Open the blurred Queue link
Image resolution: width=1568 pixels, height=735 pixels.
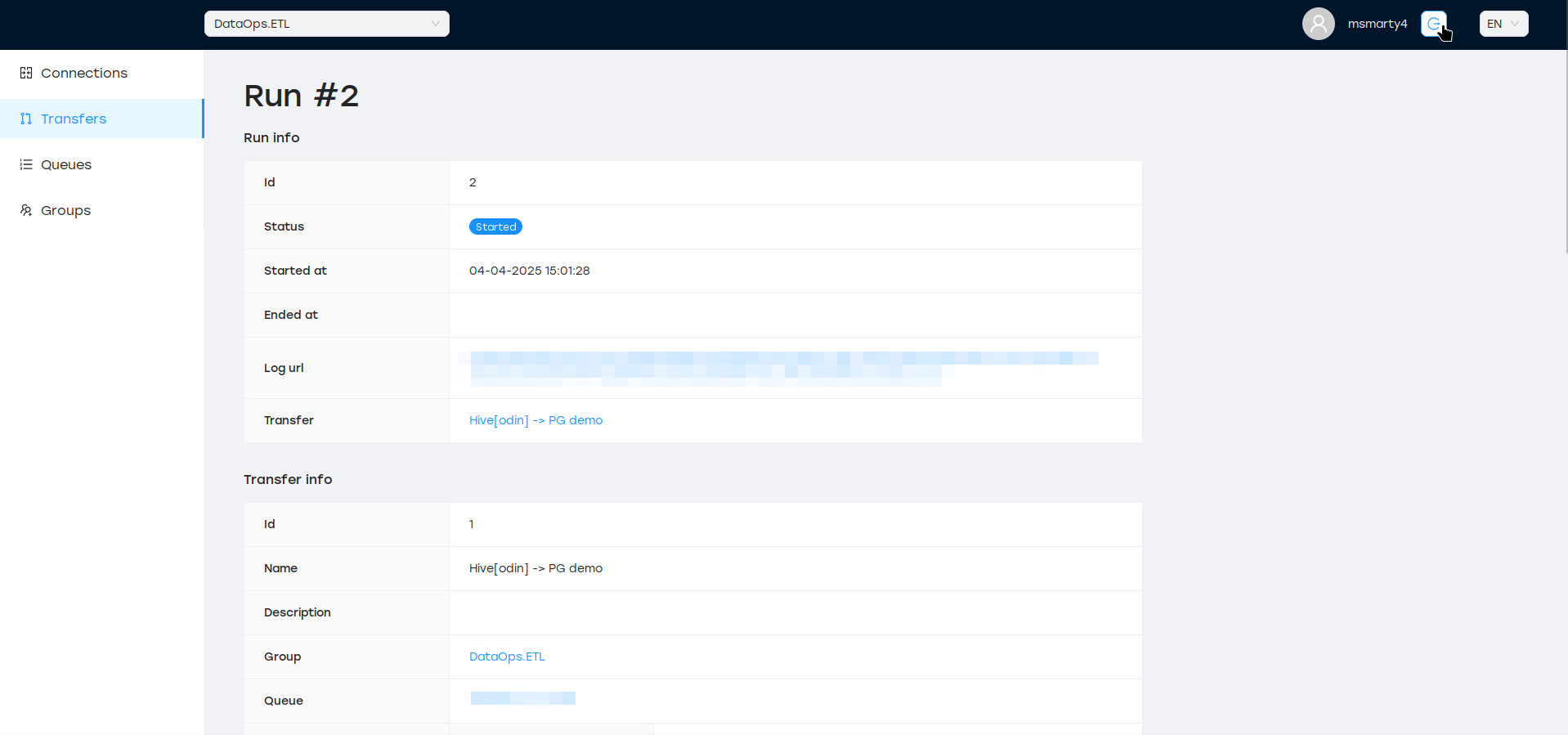click(523, 698)
